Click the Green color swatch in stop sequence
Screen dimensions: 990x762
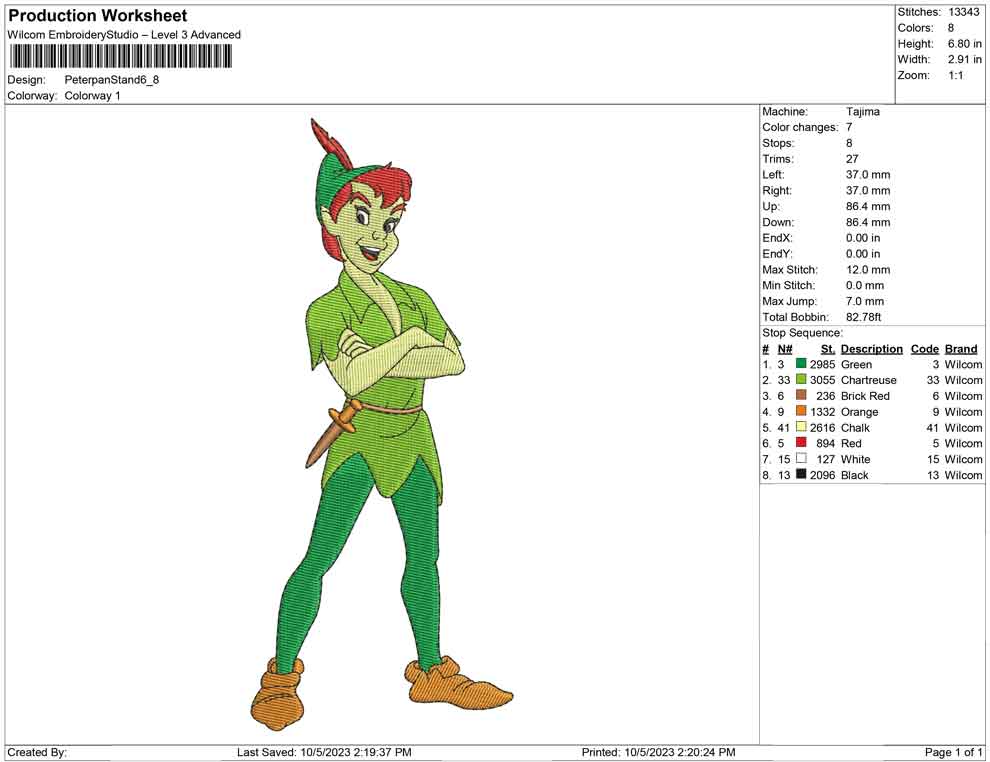[x=801, y=364]
